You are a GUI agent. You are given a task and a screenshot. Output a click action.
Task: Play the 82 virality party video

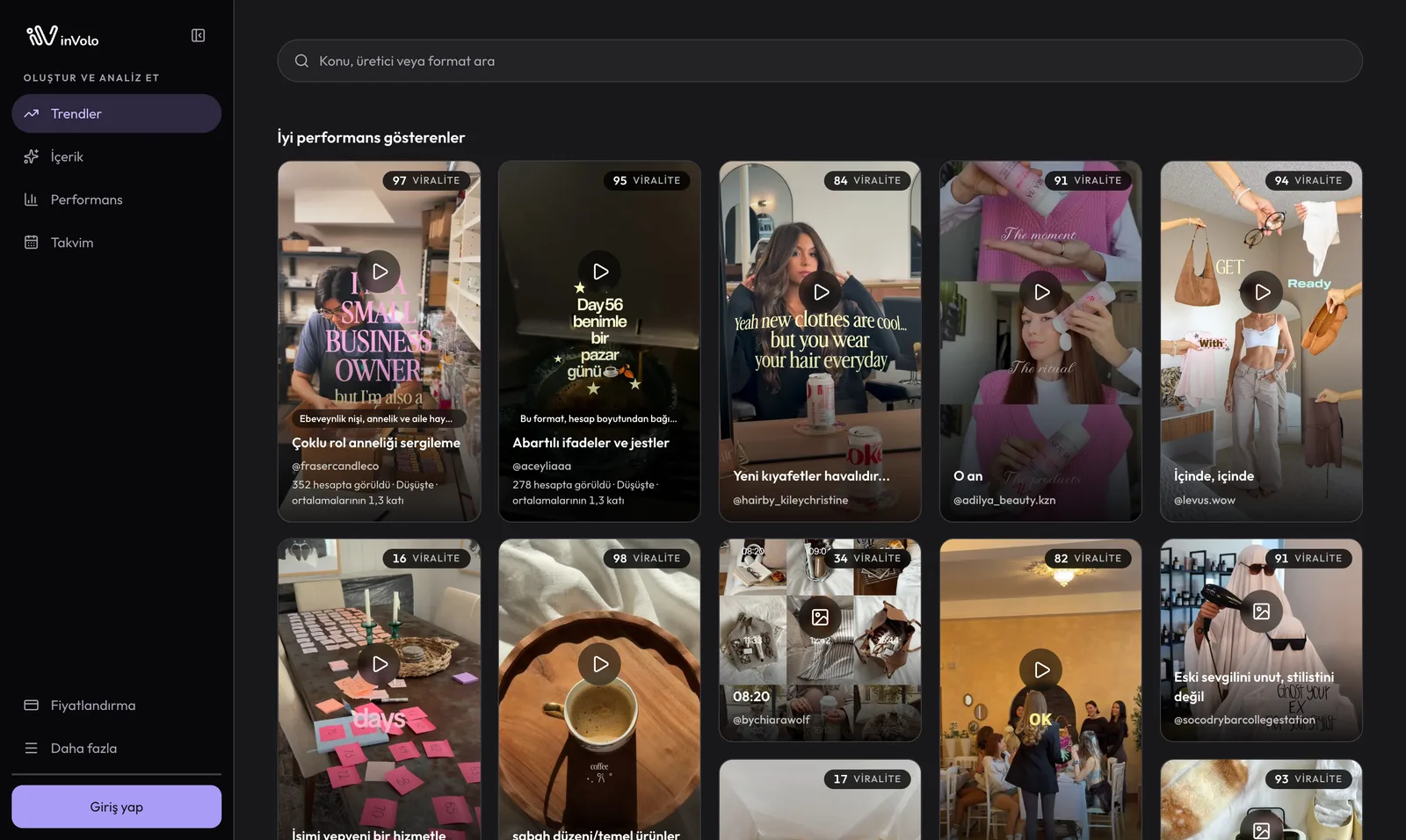(x=1041, y=670)
